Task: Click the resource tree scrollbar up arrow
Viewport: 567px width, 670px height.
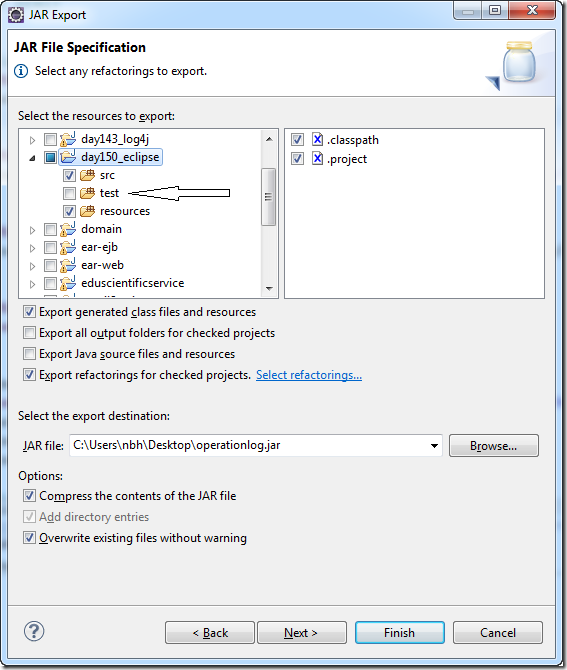Action: [269, 139]
